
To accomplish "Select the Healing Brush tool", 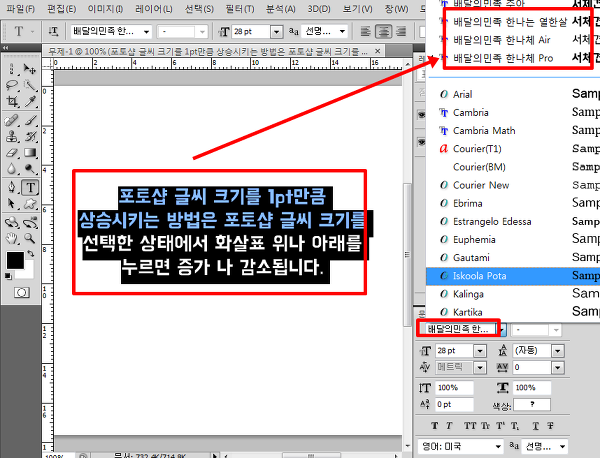I will (12, 121).
